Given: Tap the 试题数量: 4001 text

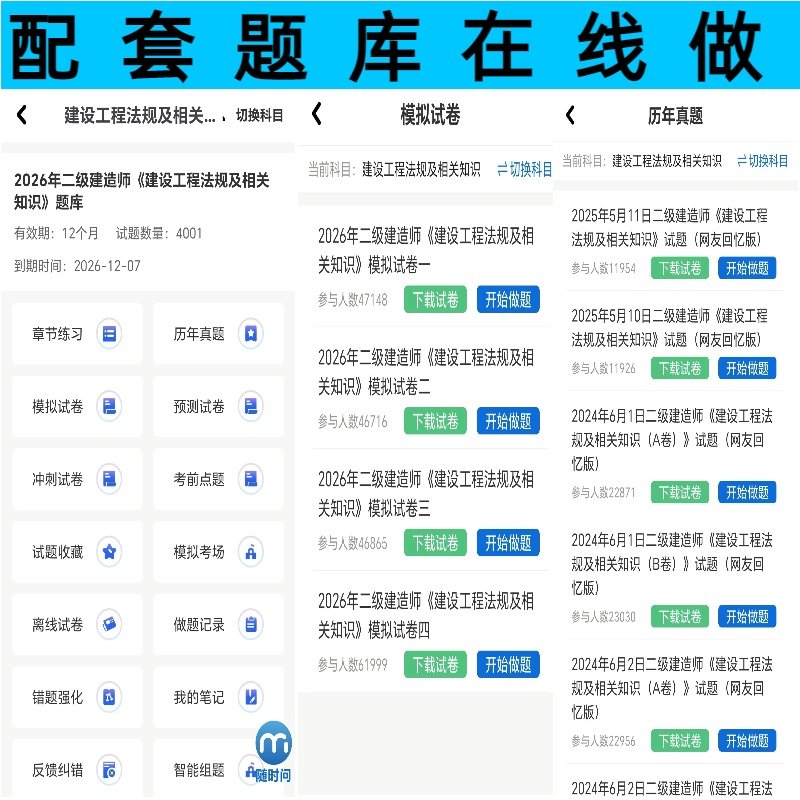Looking at the screenshot, I should point(159,233).
